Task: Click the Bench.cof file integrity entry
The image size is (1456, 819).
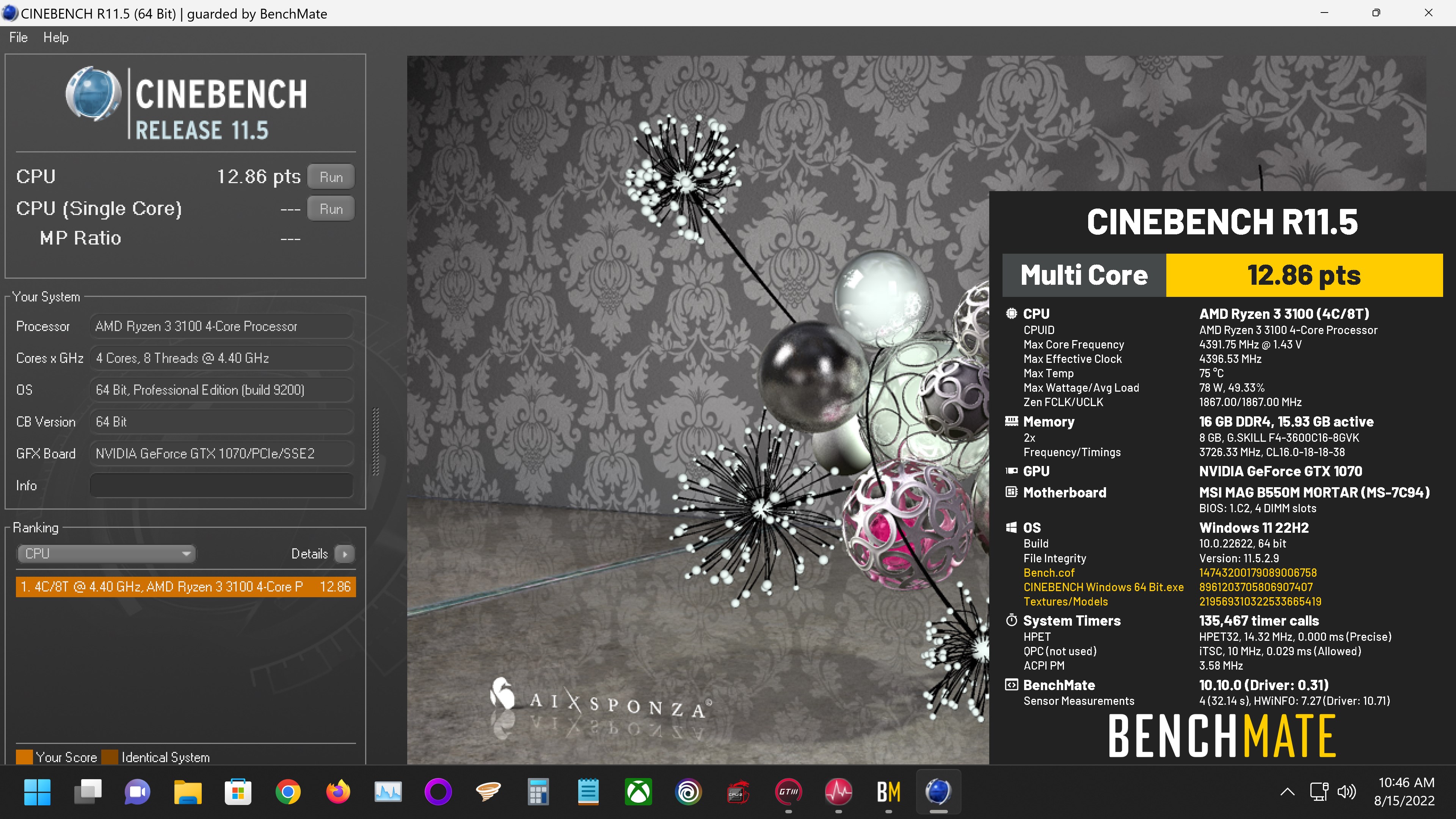Action: 1049,573
